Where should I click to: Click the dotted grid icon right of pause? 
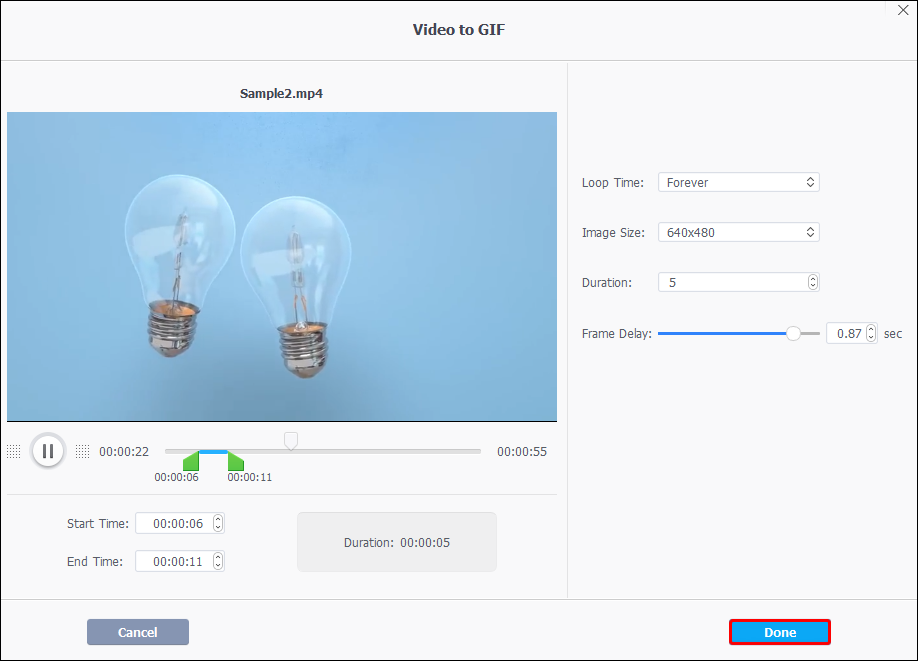tap(83, 451)
